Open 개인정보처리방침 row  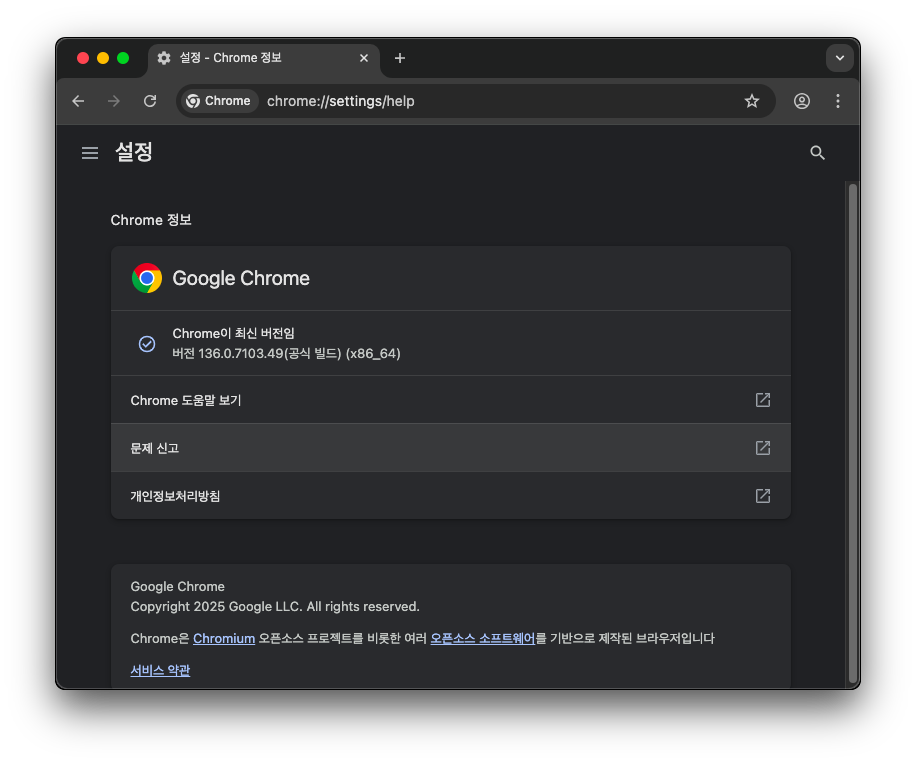click(x=450, y=495)
